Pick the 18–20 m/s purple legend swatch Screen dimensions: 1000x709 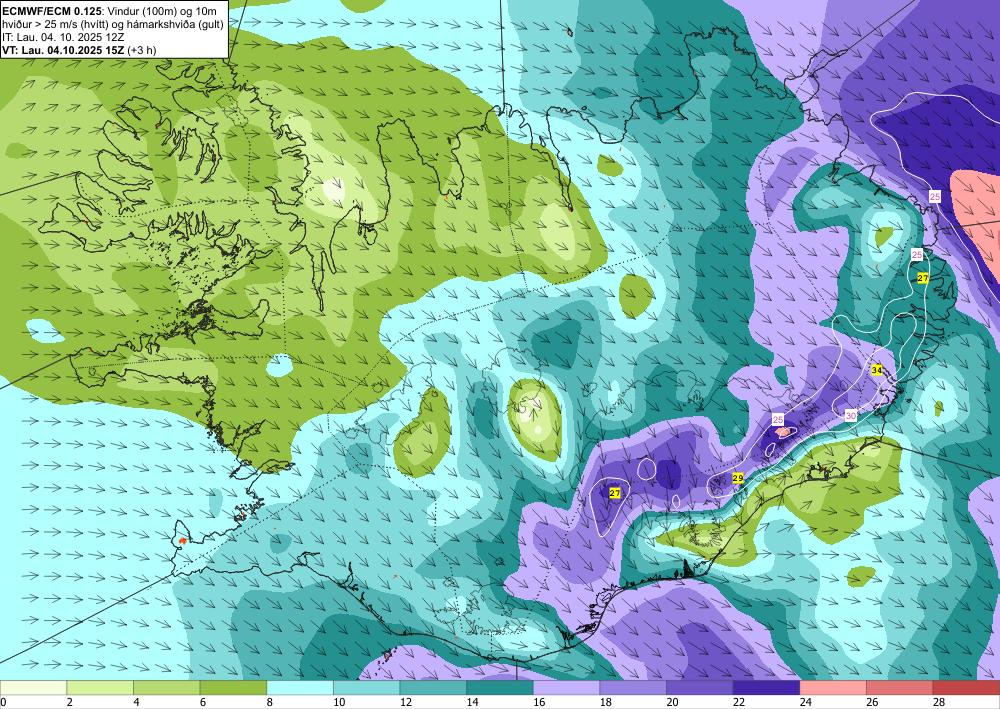click(x=633, y=688)
